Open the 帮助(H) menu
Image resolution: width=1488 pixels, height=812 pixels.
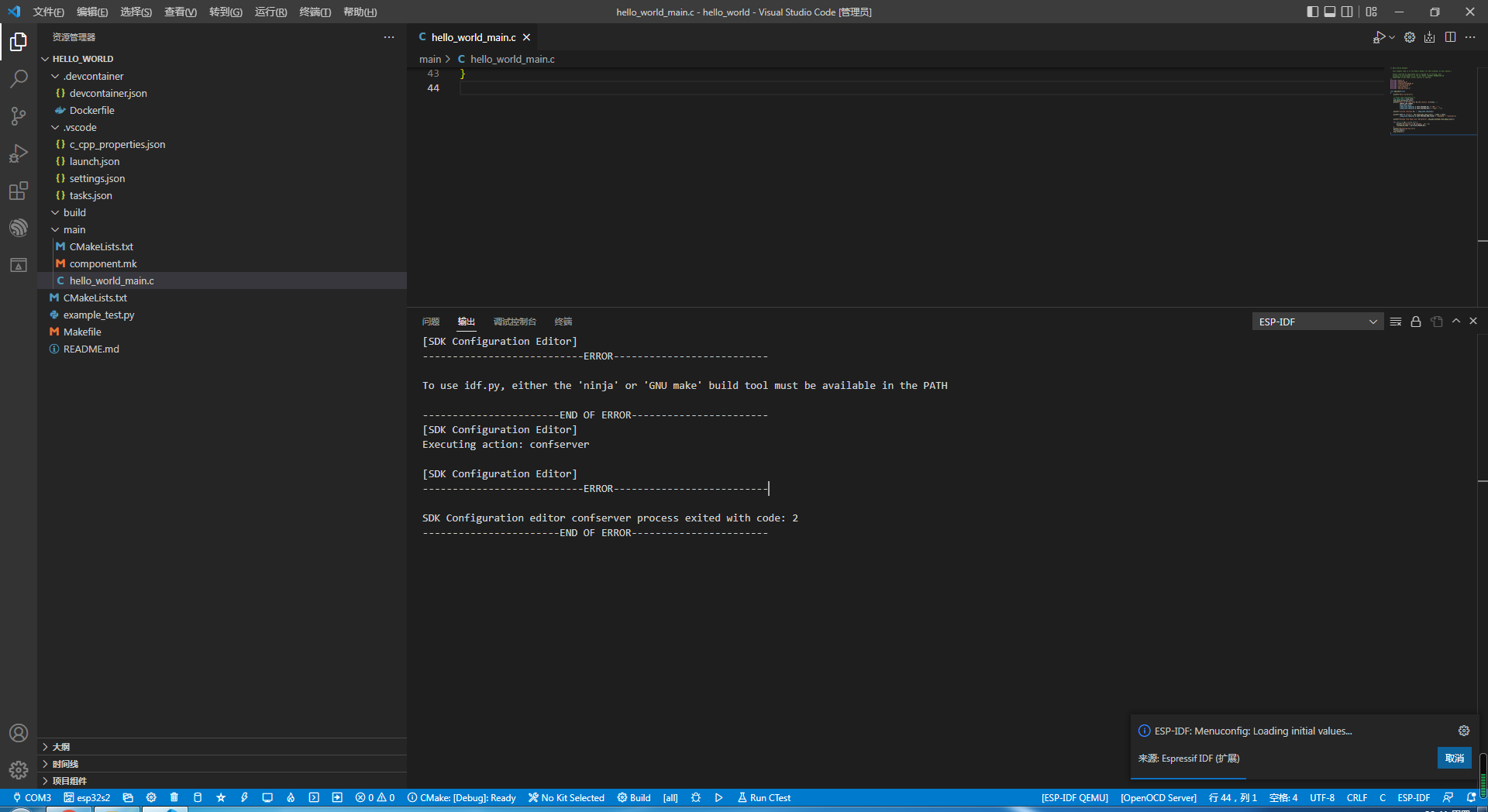click(x=360, y=12)
